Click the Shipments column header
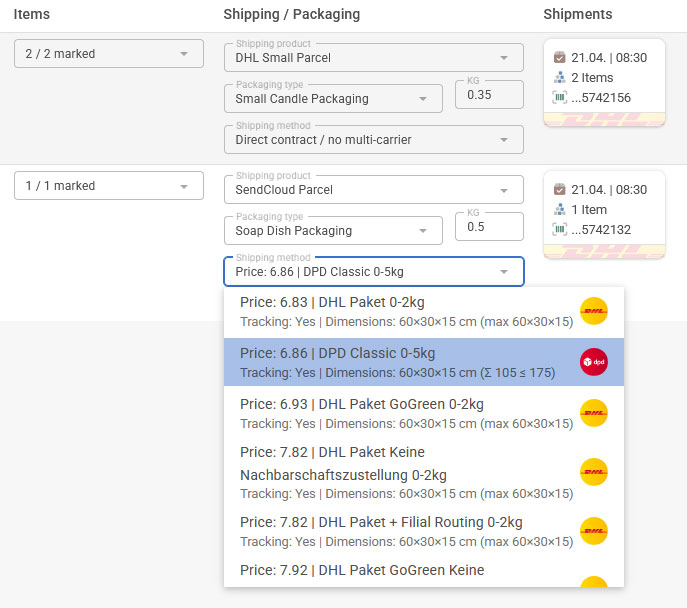The image size is (687, 608). click(x=577, y=14)
